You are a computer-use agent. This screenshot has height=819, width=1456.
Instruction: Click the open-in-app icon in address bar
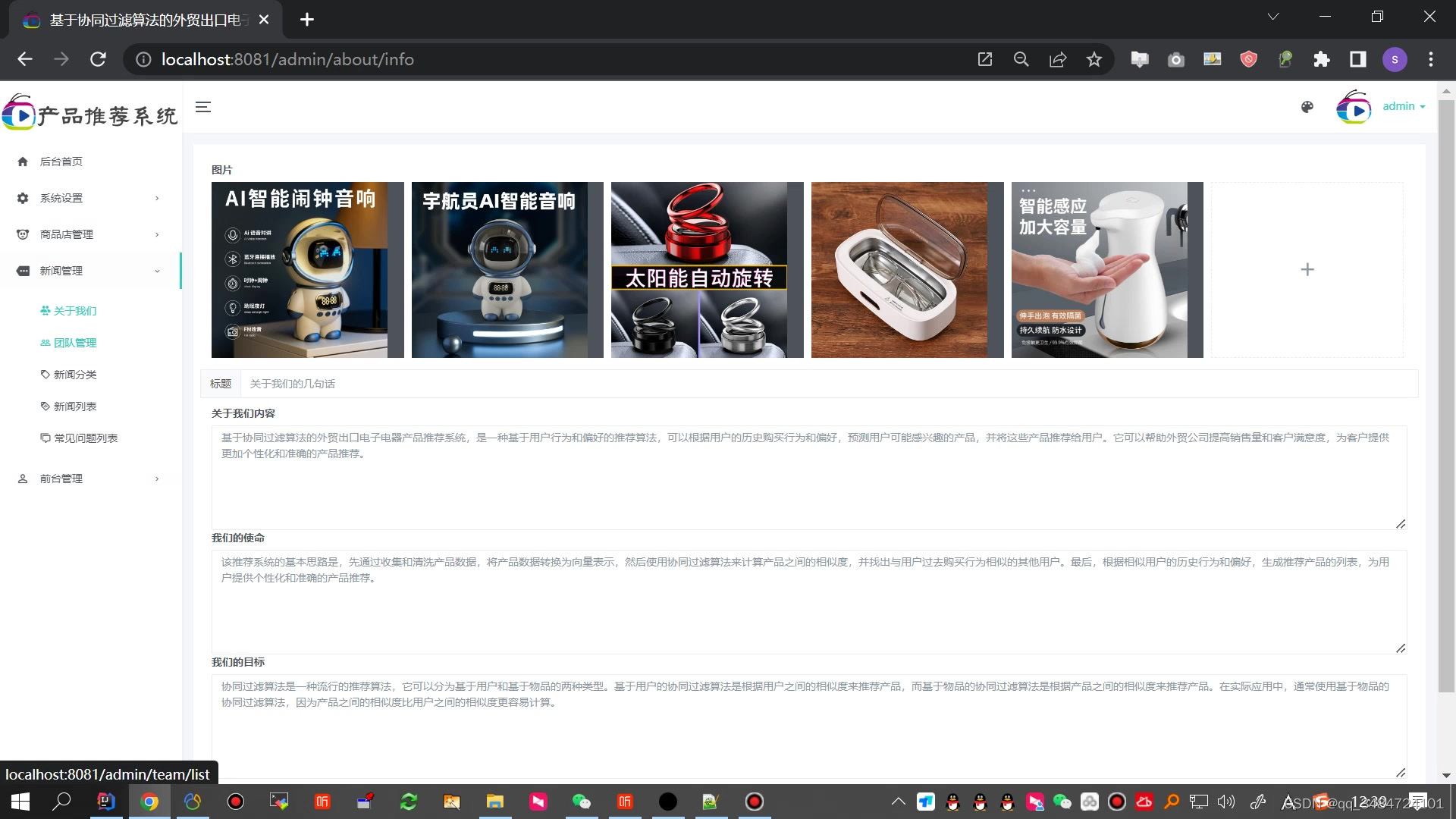point(985,59)
